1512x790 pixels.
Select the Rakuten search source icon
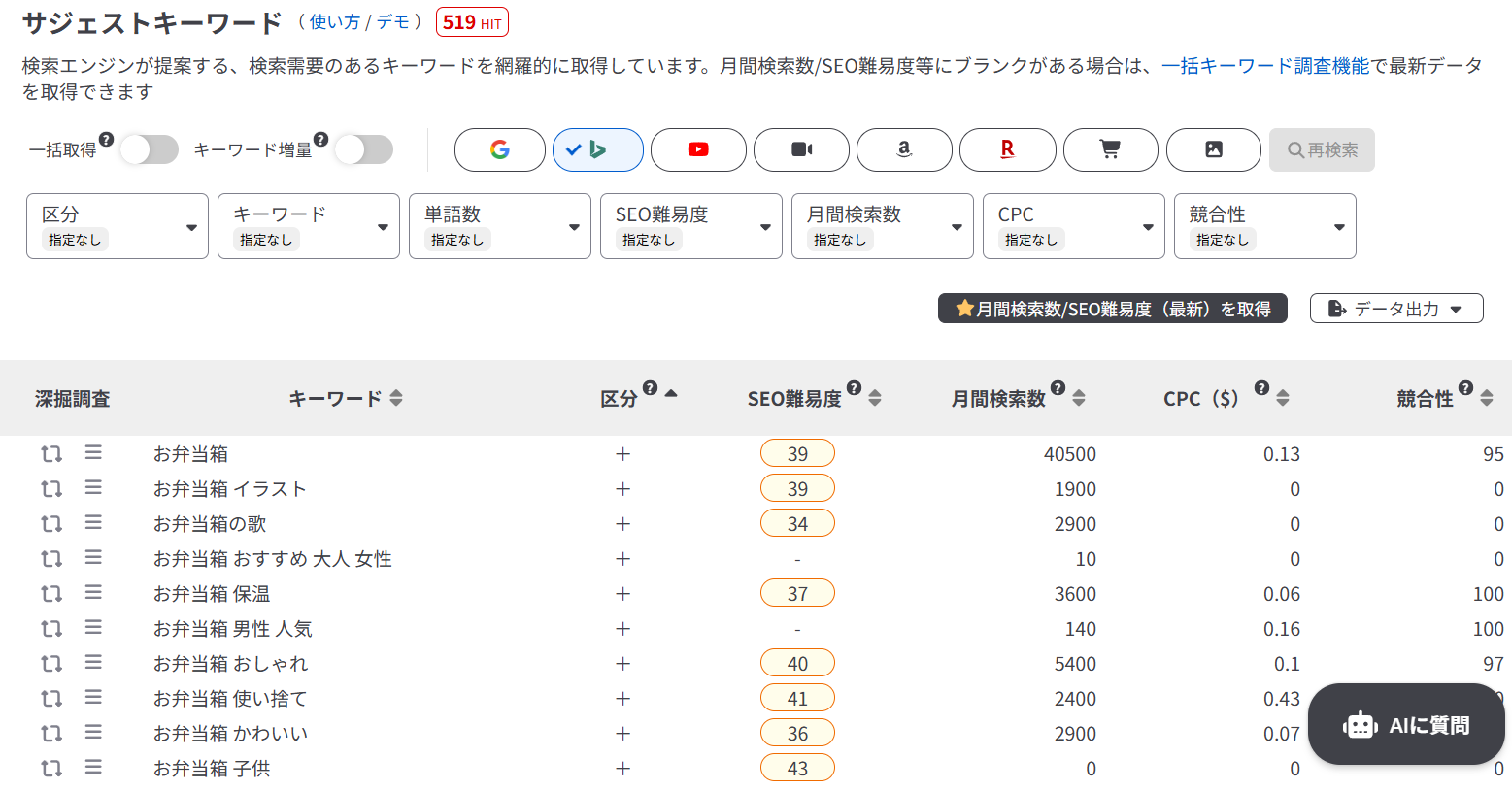[1007, 150]
